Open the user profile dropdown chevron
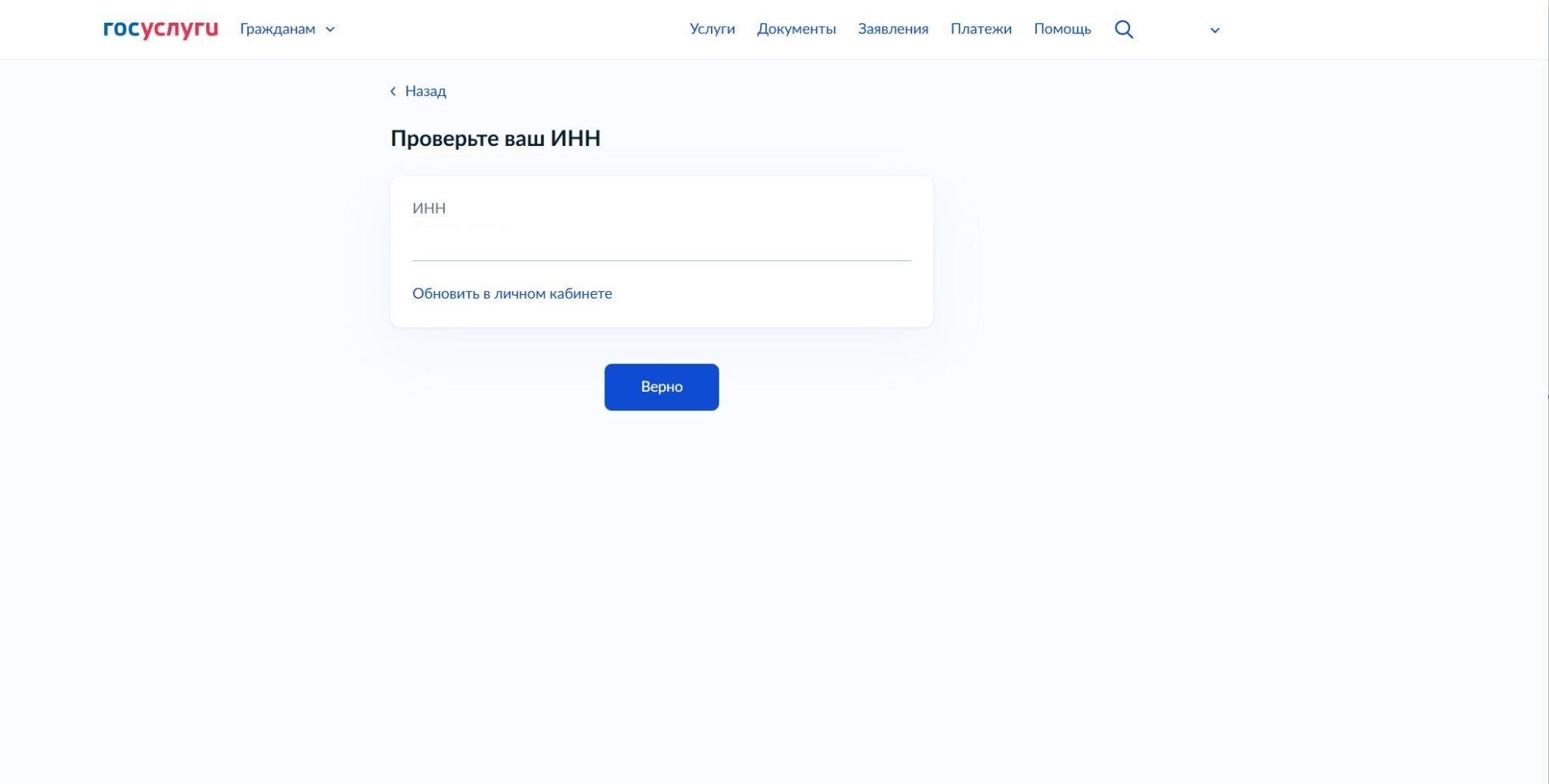 click(1215, 30)
